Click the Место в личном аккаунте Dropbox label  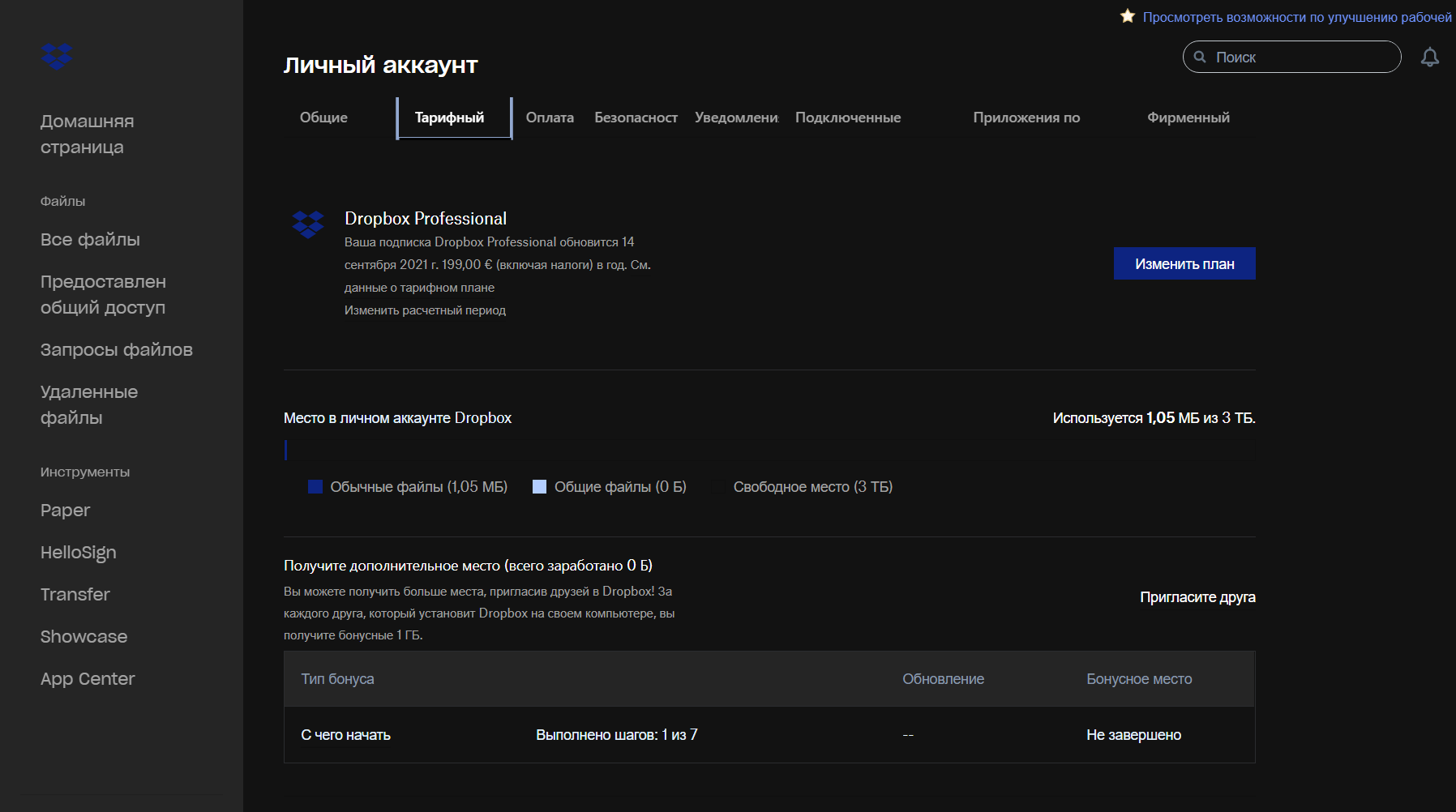coord(397,418)
